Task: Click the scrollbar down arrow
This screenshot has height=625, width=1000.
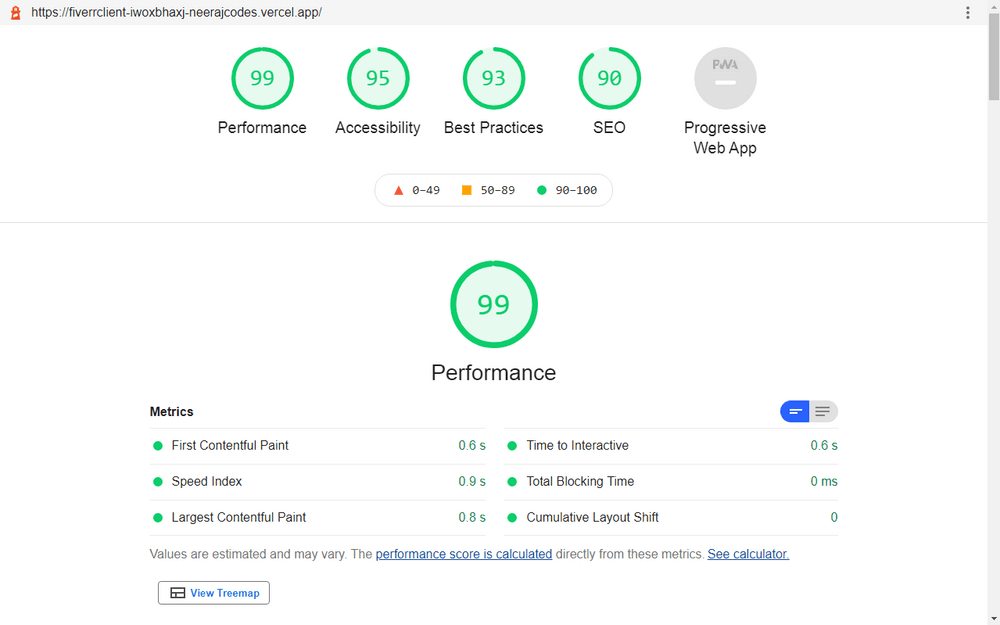Action: (x=993, y=617)
